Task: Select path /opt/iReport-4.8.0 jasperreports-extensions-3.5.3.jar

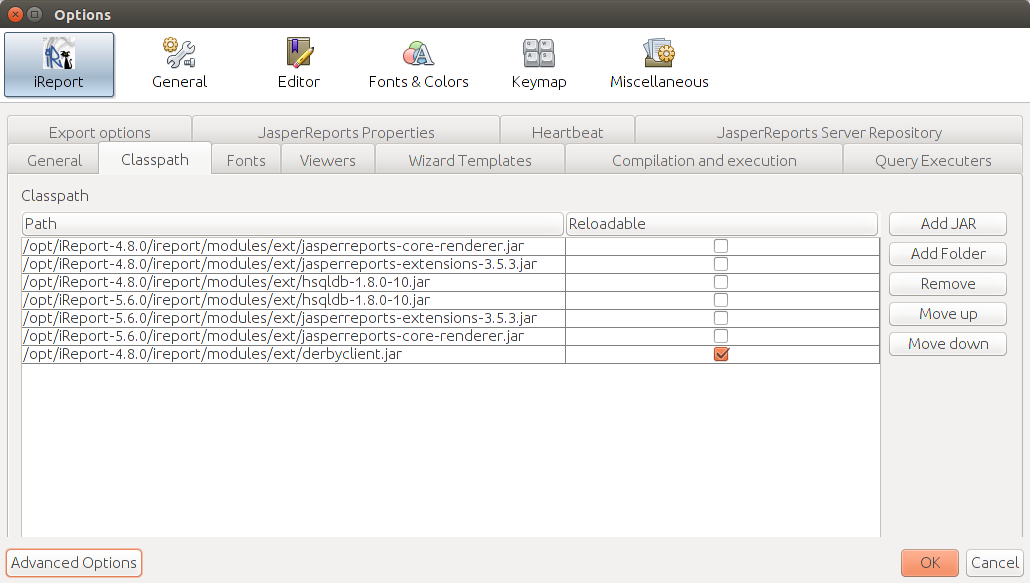Action: coord(294,264)
